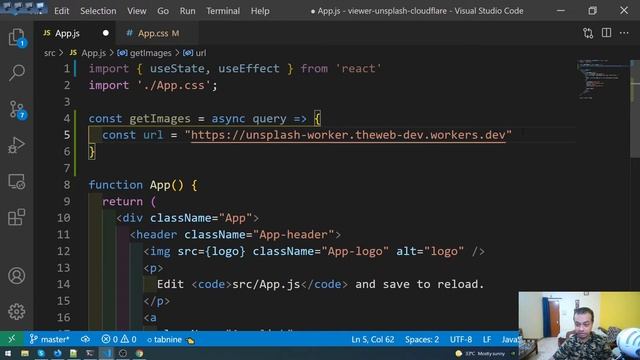
Task: Open the Remote Explorer view
Action: [17, 181]
